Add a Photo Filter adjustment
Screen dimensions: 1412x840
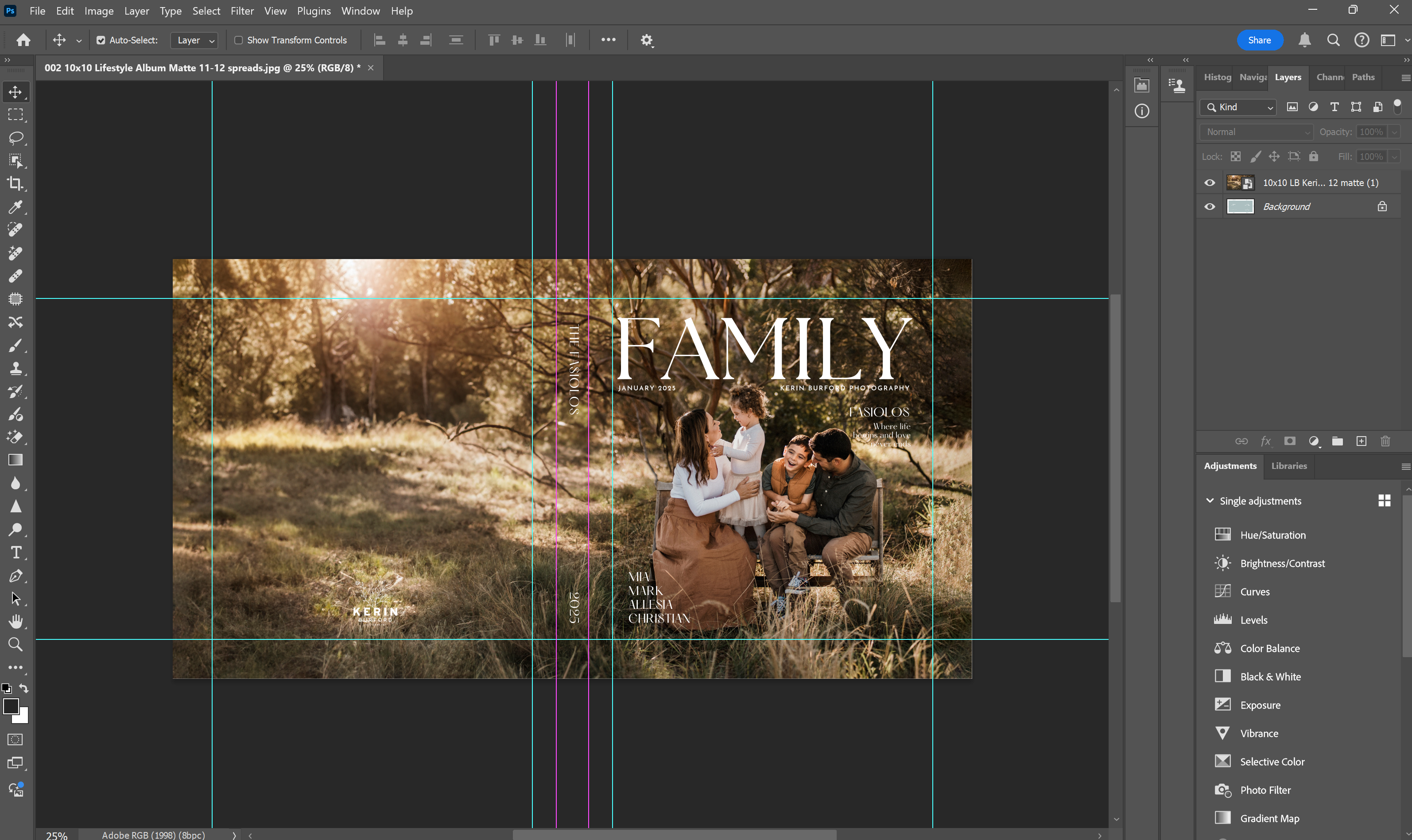click(1265, 790)
